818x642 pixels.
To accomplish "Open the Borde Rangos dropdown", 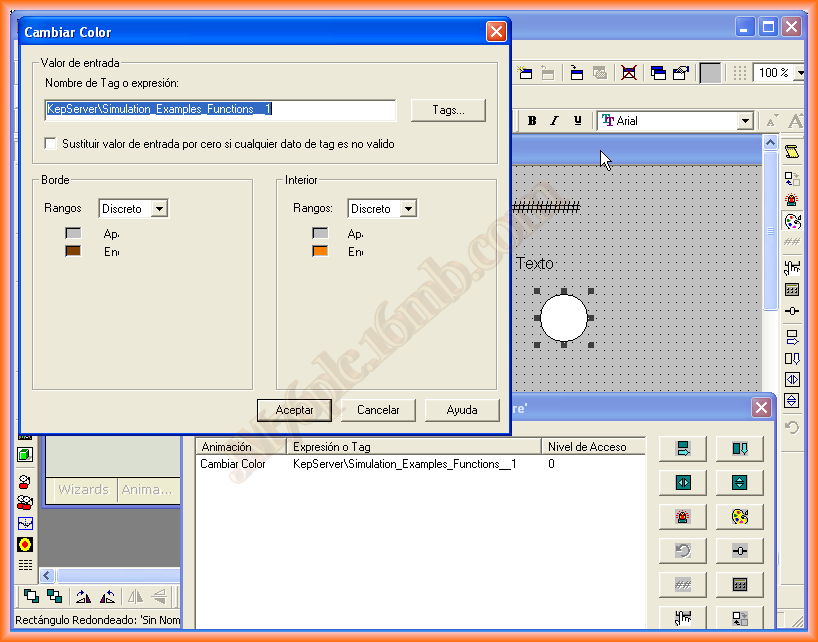I will 158,209.
